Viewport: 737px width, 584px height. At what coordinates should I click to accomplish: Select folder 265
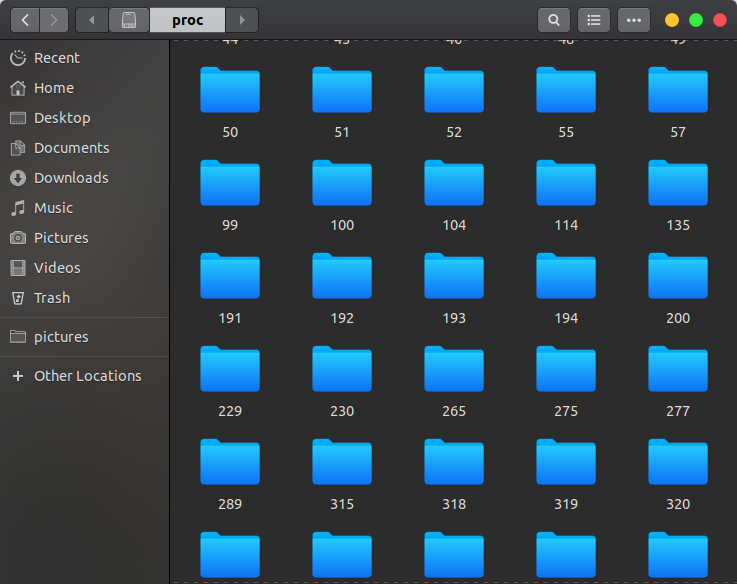coord(454,369)
